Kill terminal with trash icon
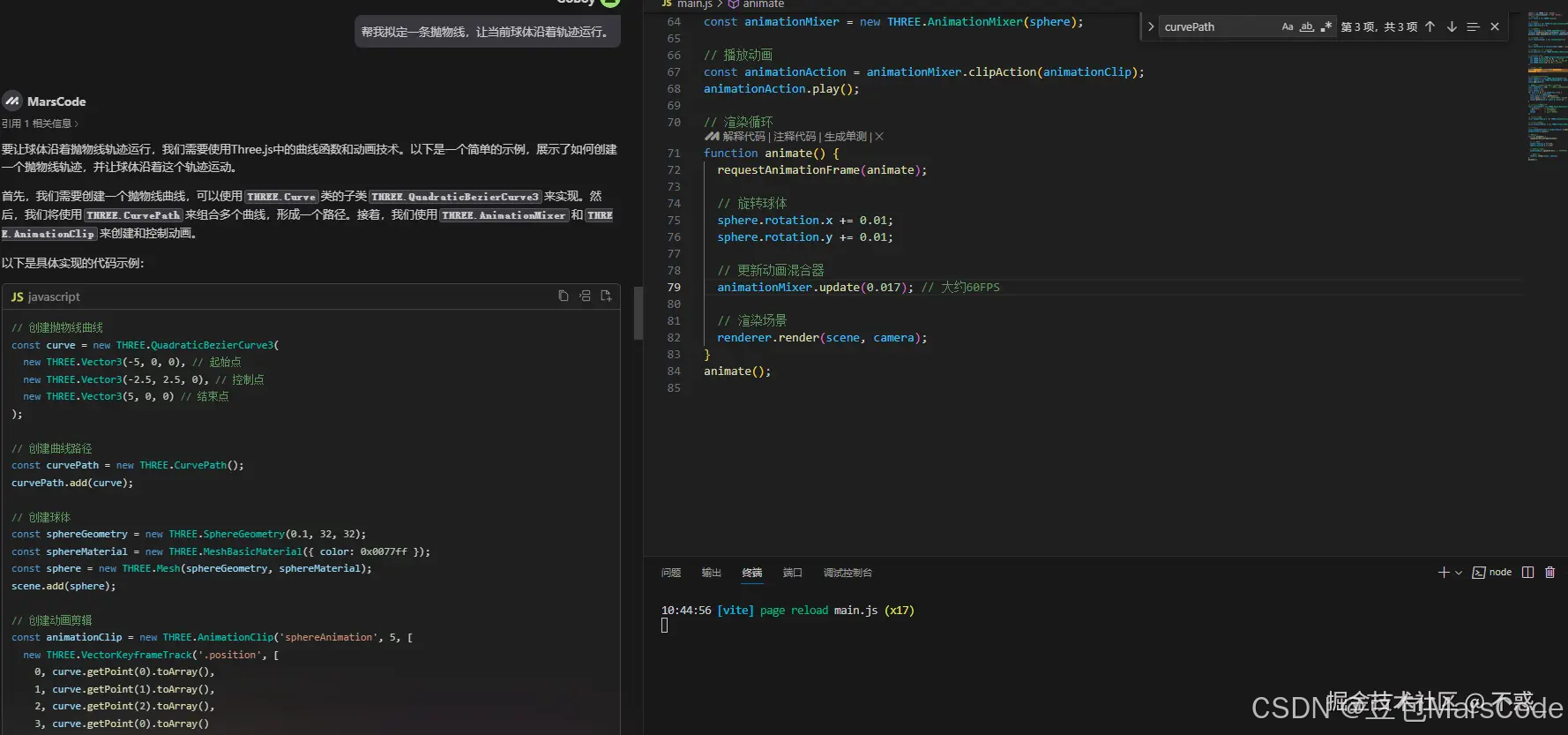This screenshot has width=1568, height=735. [x=1550, y=573]
